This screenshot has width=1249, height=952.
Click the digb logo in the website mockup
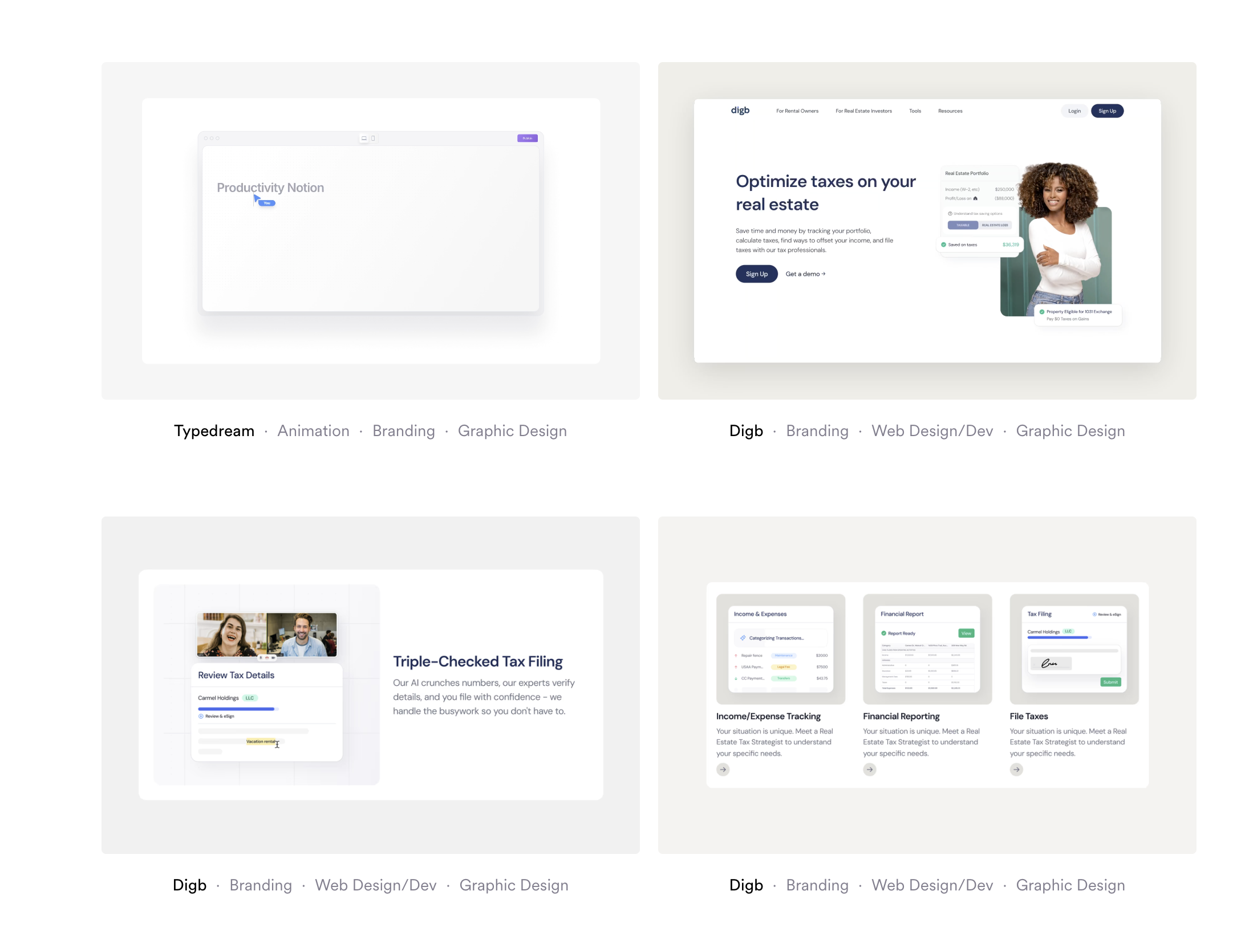pyautogui.click(x=740, y=111)
